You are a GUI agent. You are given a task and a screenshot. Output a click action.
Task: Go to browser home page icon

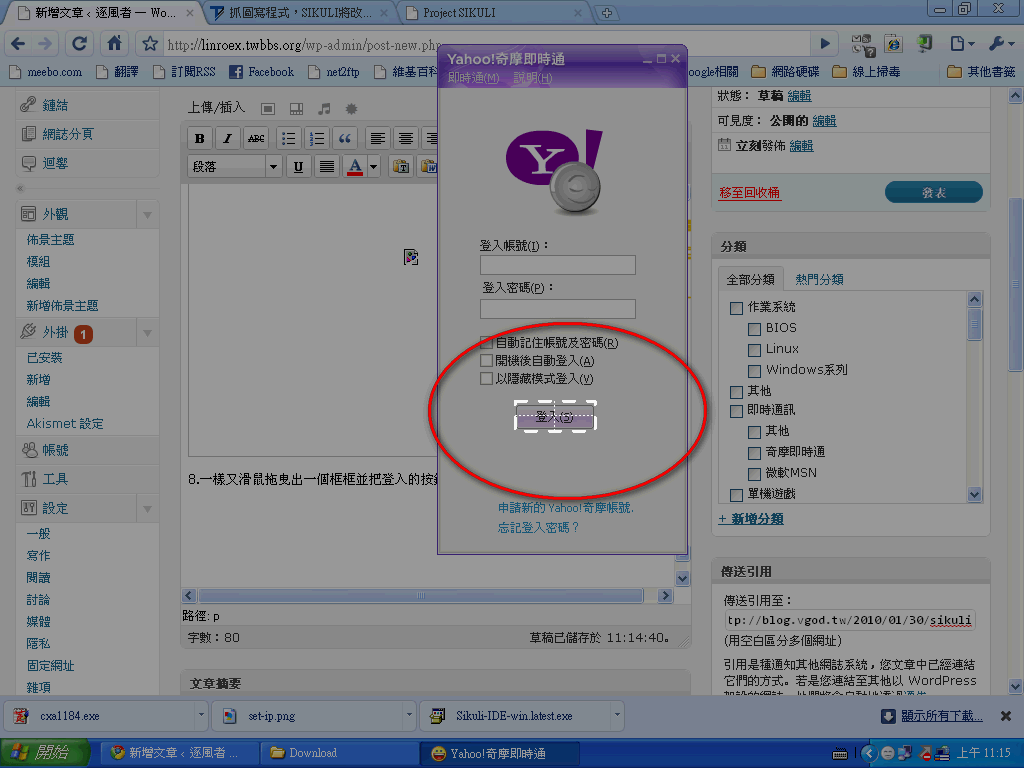[114, 43]
